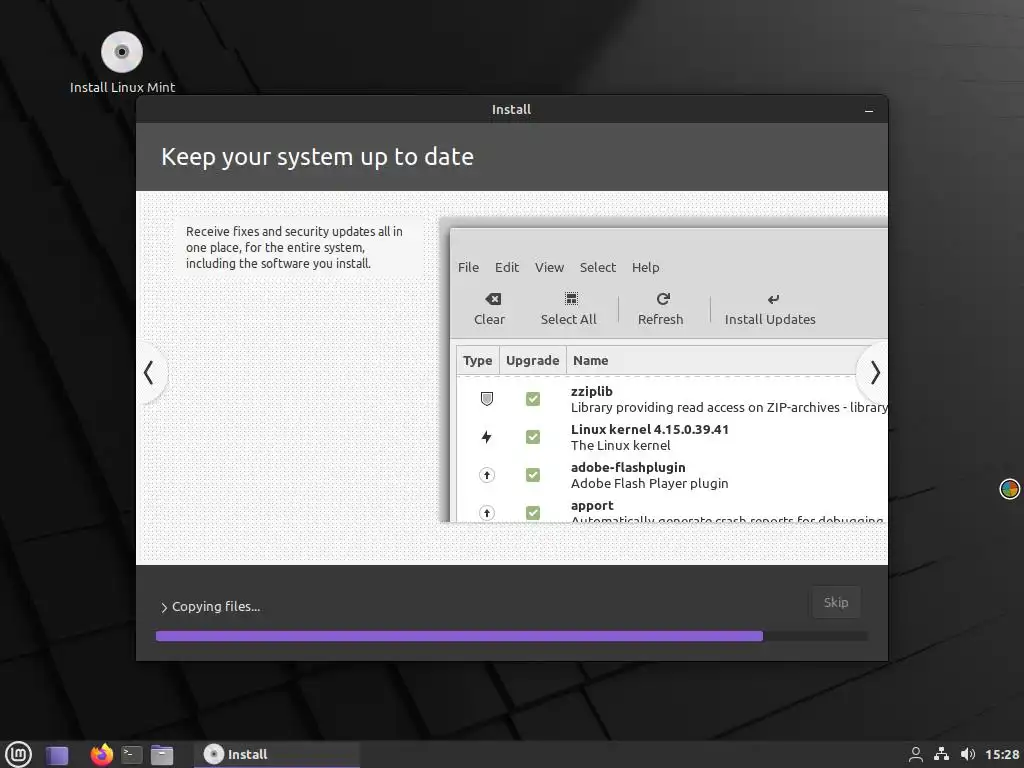Click the Install window title text
1024x768 pixels.
tap(511, 110)
